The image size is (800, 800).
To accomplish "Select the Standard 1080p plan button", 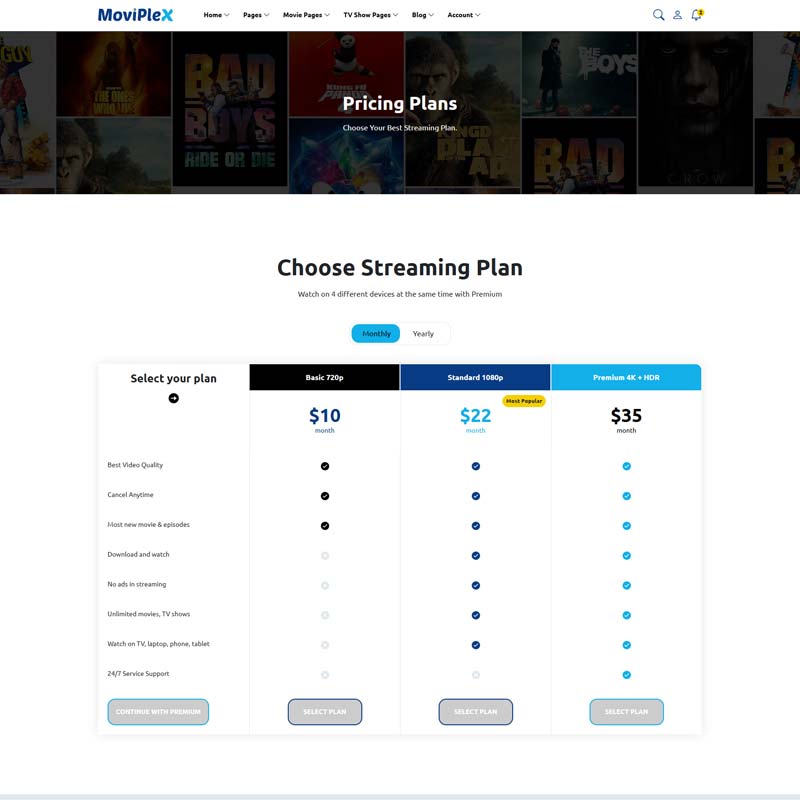I will click(475, 712).
